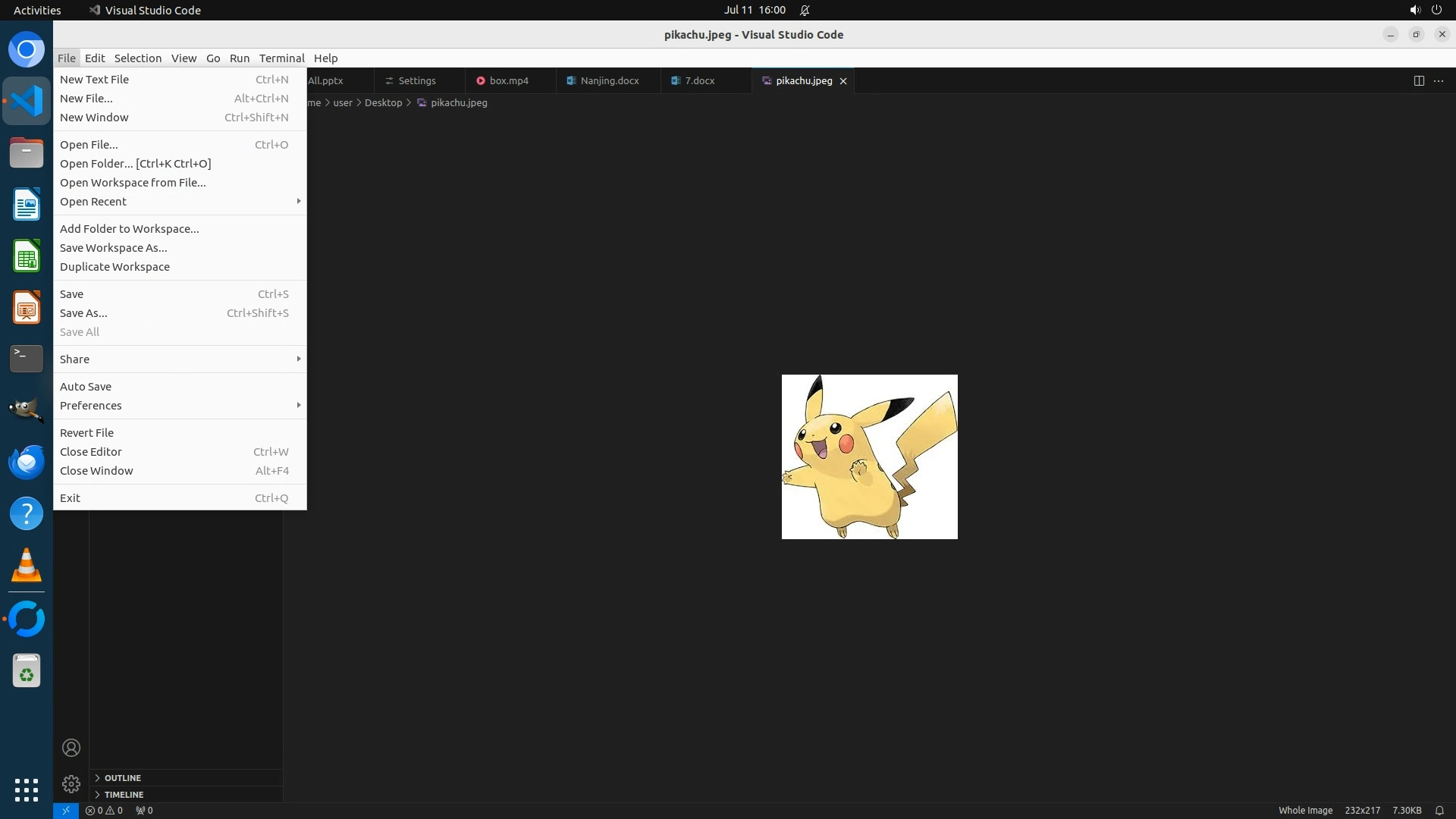Screen dimensions: 1456x819
Task: Expand the TIMELINE section
Action: coord(124,794)
